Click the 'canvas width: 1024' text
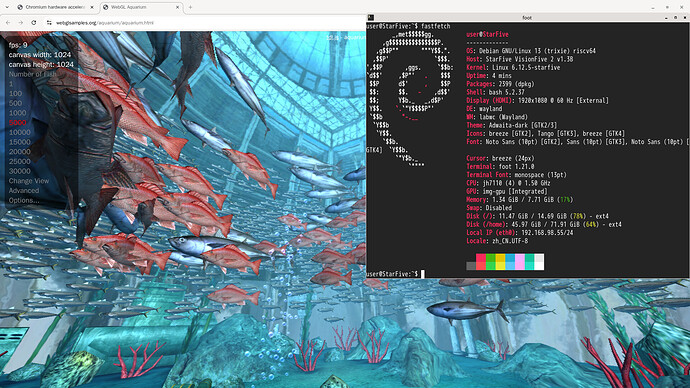 point(40,55)
